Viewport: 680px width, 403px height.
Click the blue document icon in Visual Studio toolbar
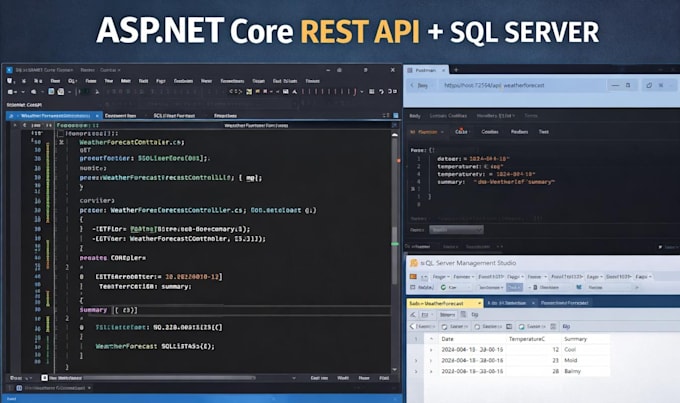pyautogui.click(x=51, y=92)
